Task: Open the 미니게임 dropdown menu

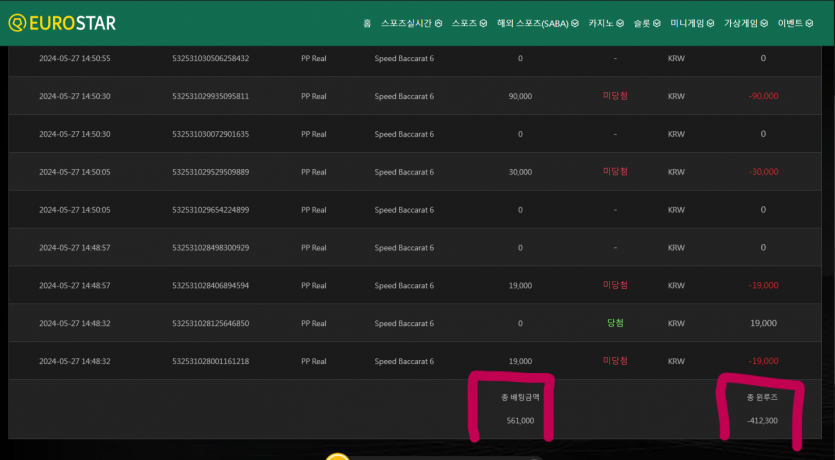Action: [692, 23]
